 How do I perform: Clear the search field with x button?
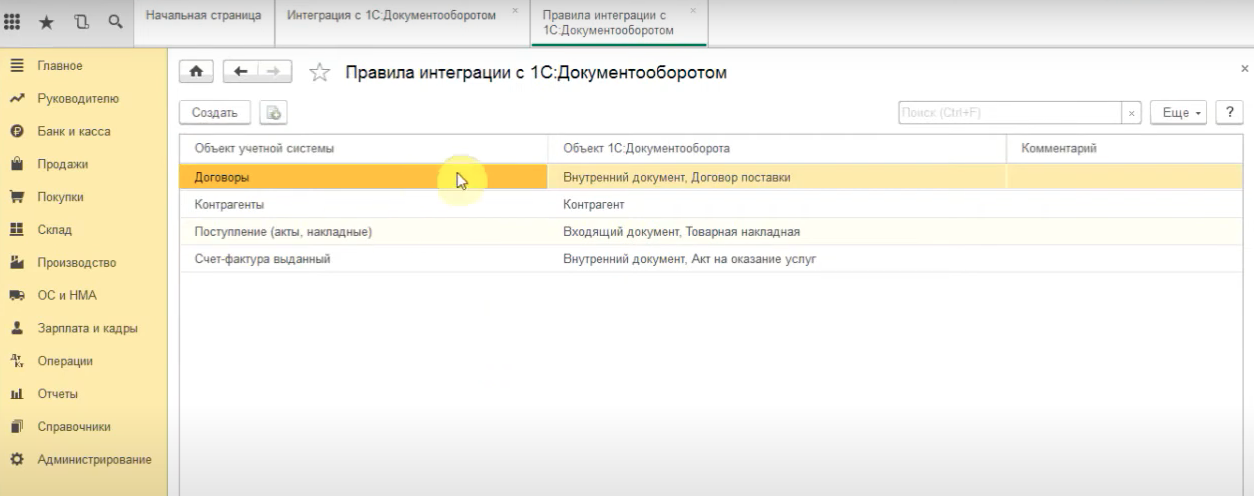(x=1131, y=113)
